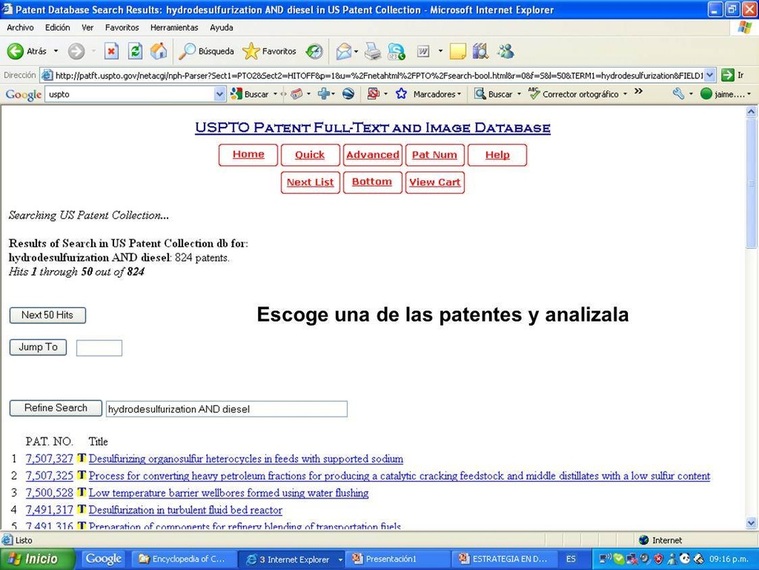
Task: Click the USPTO Patent Full-Text database heading link
Action: (373, 128)
